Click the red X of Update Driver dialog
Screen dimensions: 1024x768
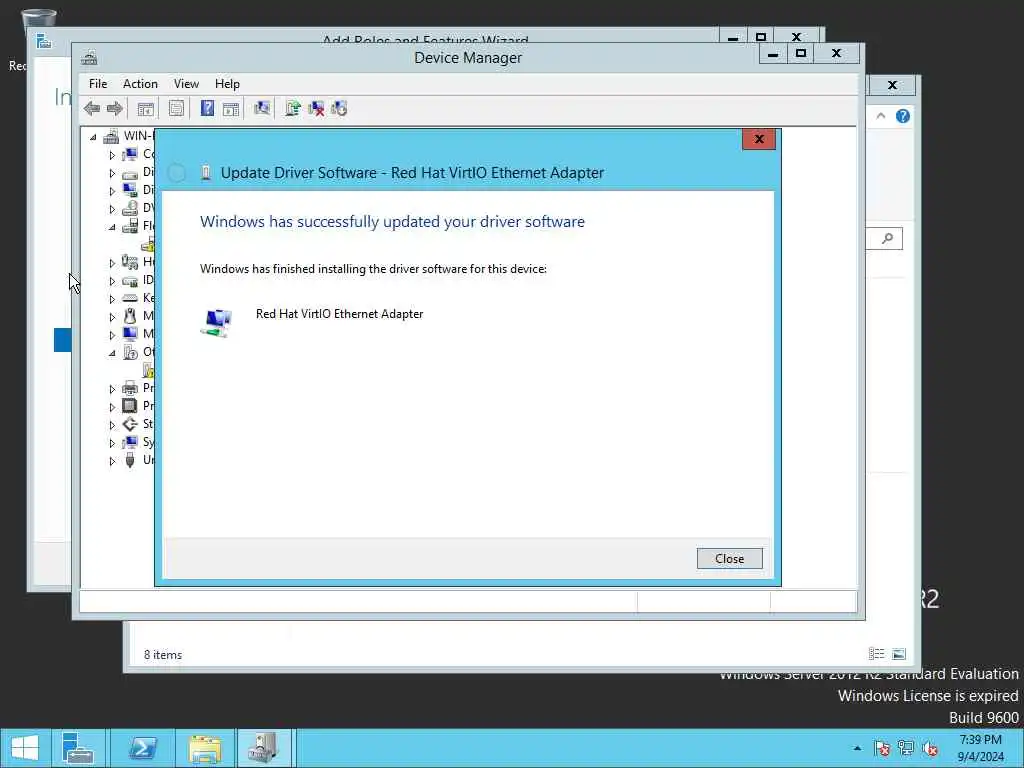pos(759,139)
